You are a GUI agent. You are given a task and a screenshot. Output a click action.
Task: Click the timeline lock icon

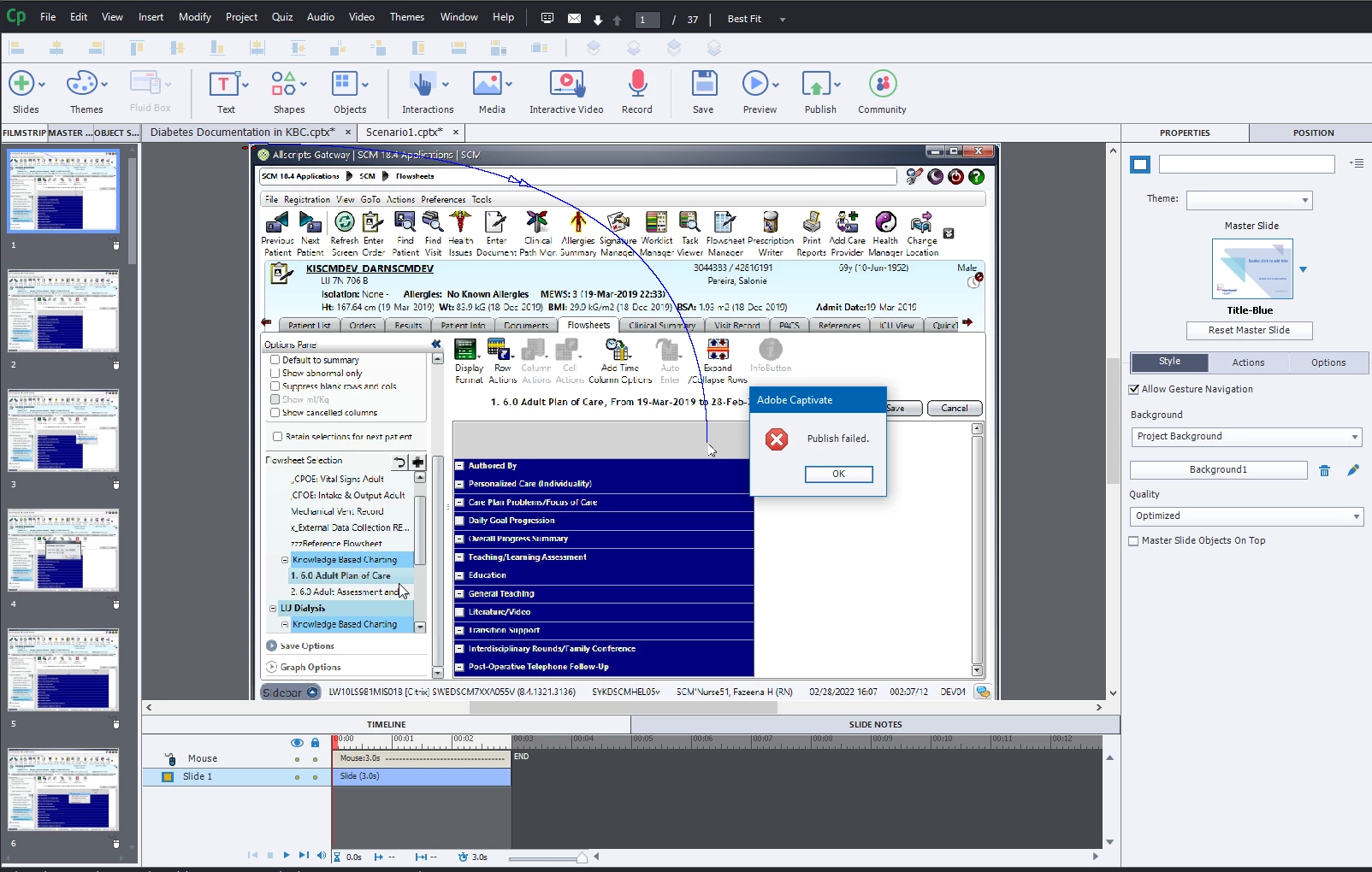(315, 743)
